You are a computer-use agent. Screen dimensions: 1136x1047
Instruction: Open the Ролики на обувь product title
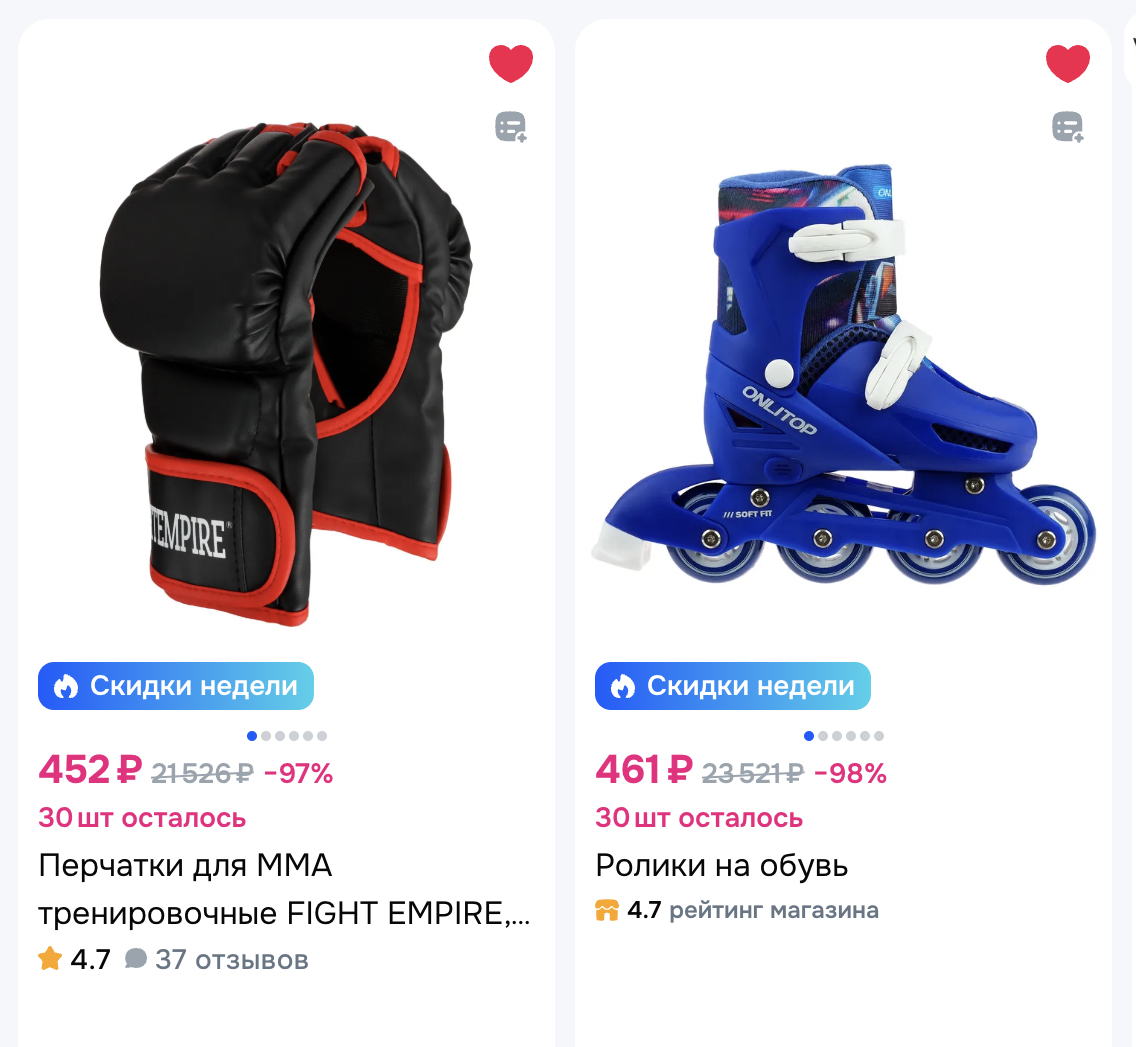(x=722, y=866)
